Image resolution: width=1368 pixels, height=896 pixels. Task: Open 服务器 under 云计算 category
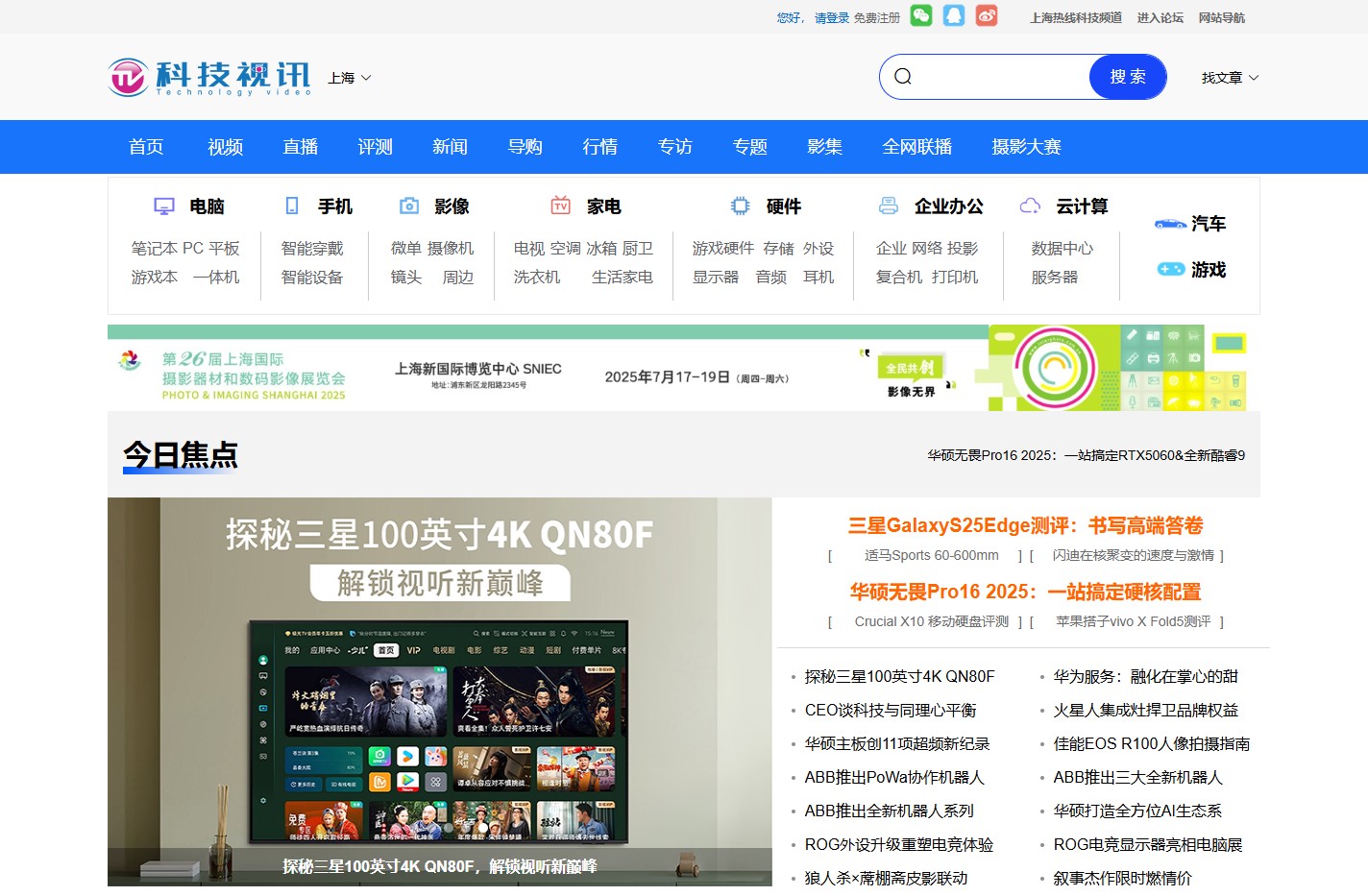point(1055,278)
